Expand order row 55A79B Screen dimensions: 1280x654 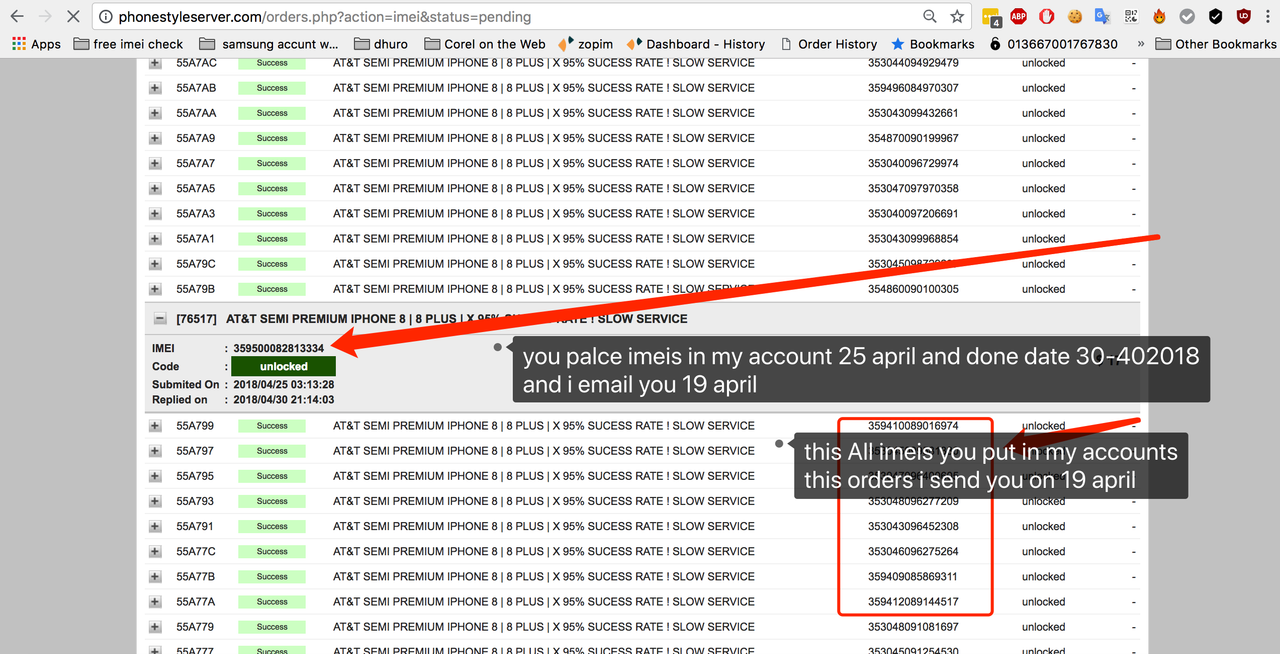tap(155, 289)
